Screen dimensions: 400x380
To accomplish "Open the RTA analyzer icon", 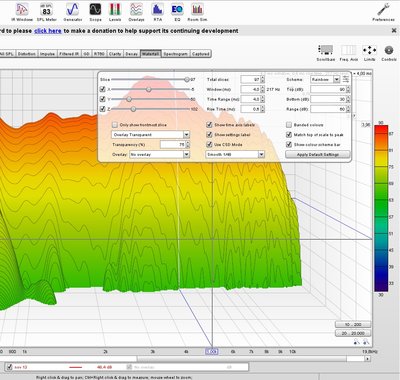I will tap(158, 12).
